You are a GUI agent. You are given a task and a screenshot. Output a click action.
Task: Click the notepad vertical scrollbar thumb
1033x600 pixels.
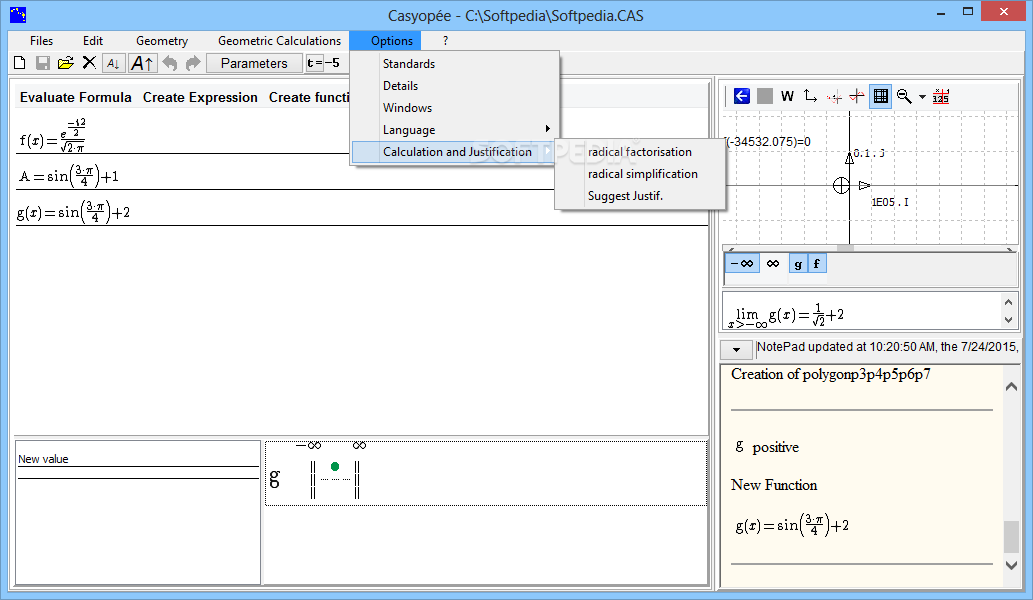[1011, 537]
